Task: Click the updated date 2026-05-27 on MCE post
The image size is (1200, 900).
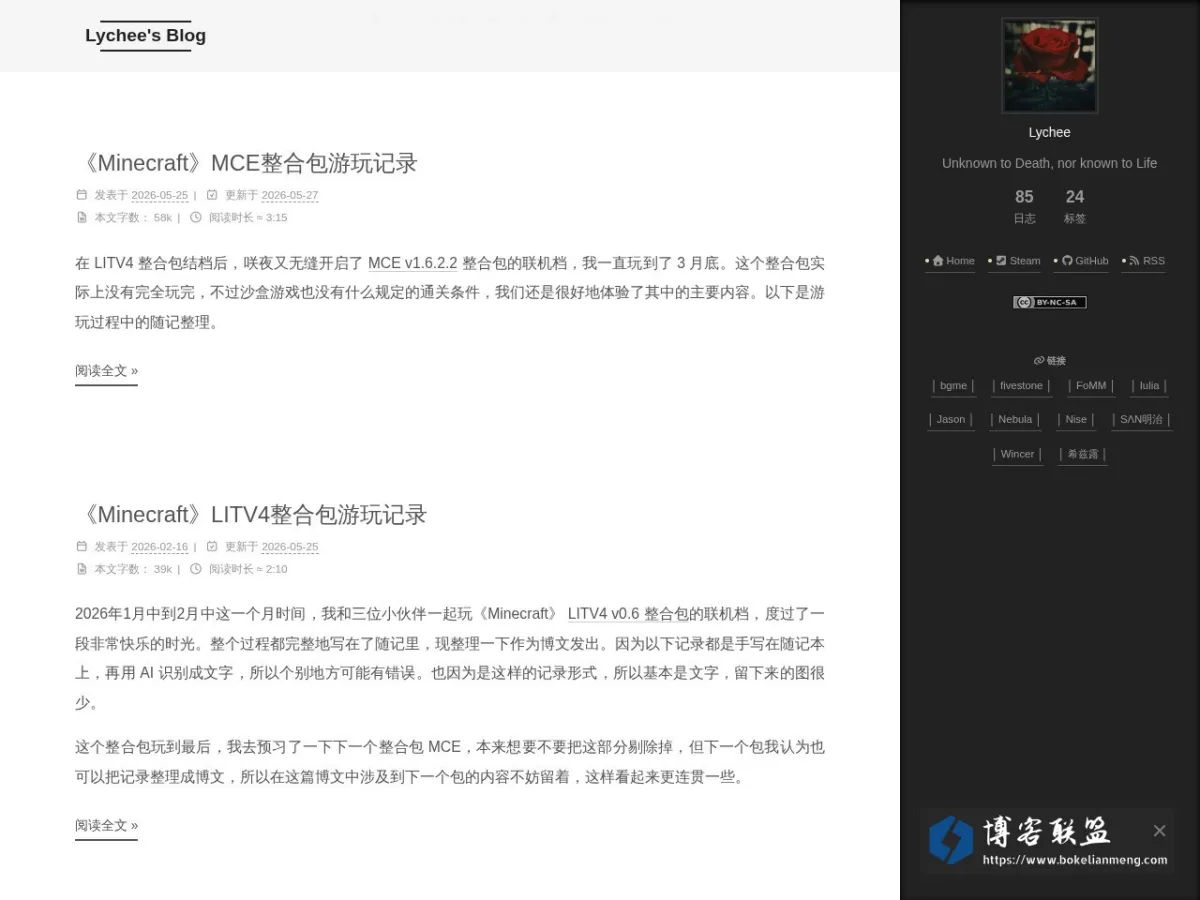Action: 290,196
